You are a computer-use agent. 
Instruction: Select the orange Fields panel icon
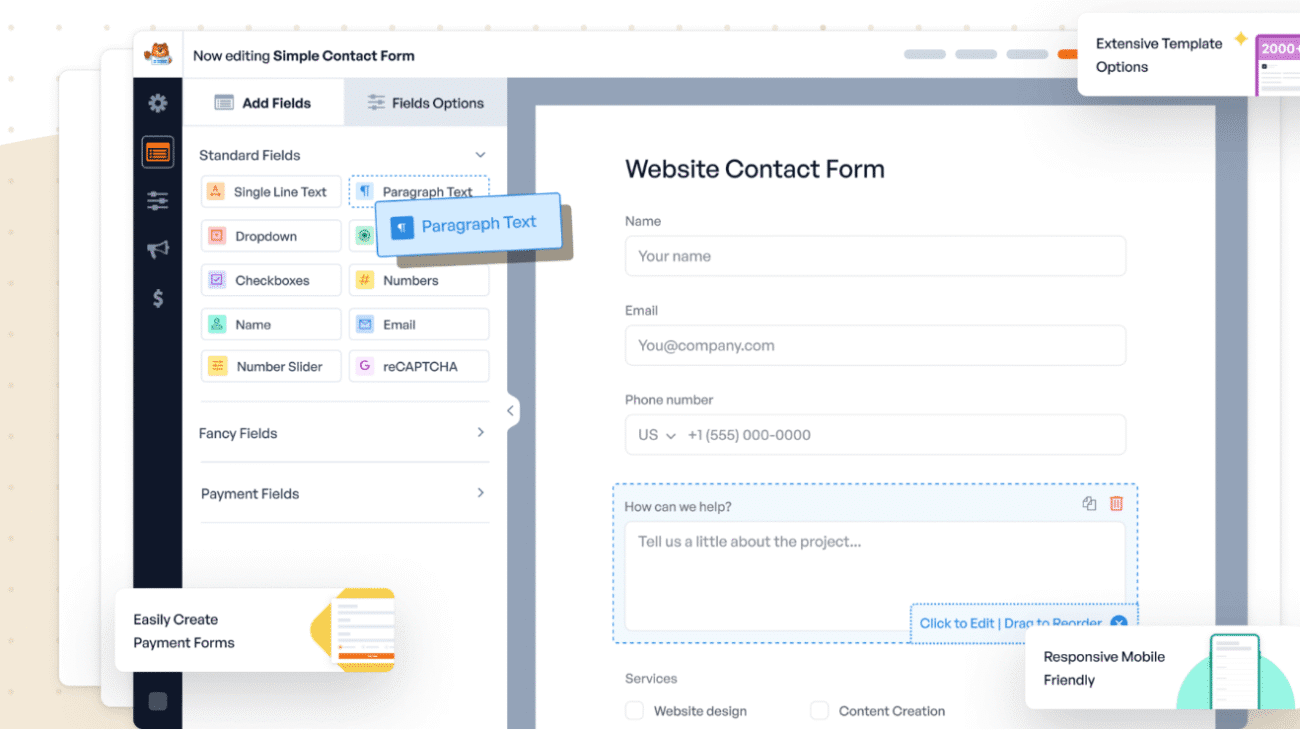click(x=157, y=151)
